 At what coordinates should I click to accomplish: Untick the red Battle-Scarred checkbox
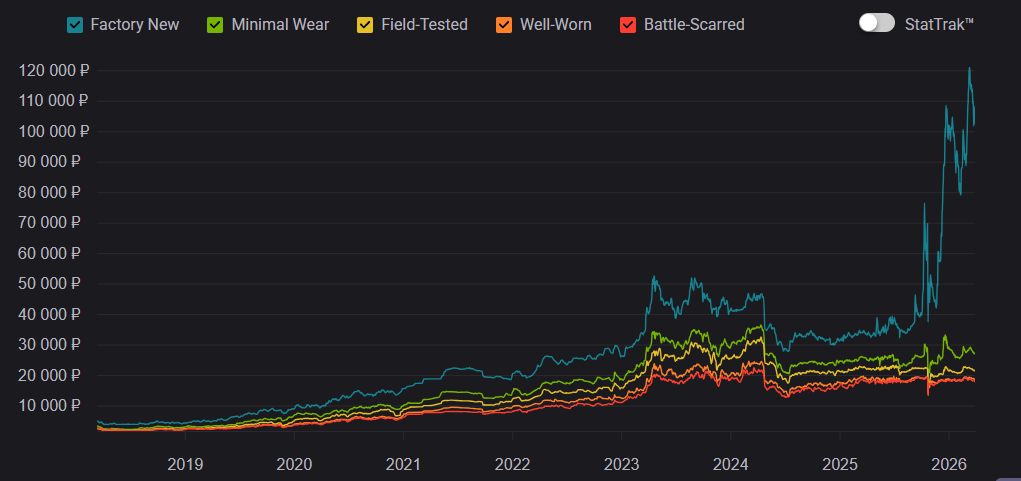click(x=628, y=24)
